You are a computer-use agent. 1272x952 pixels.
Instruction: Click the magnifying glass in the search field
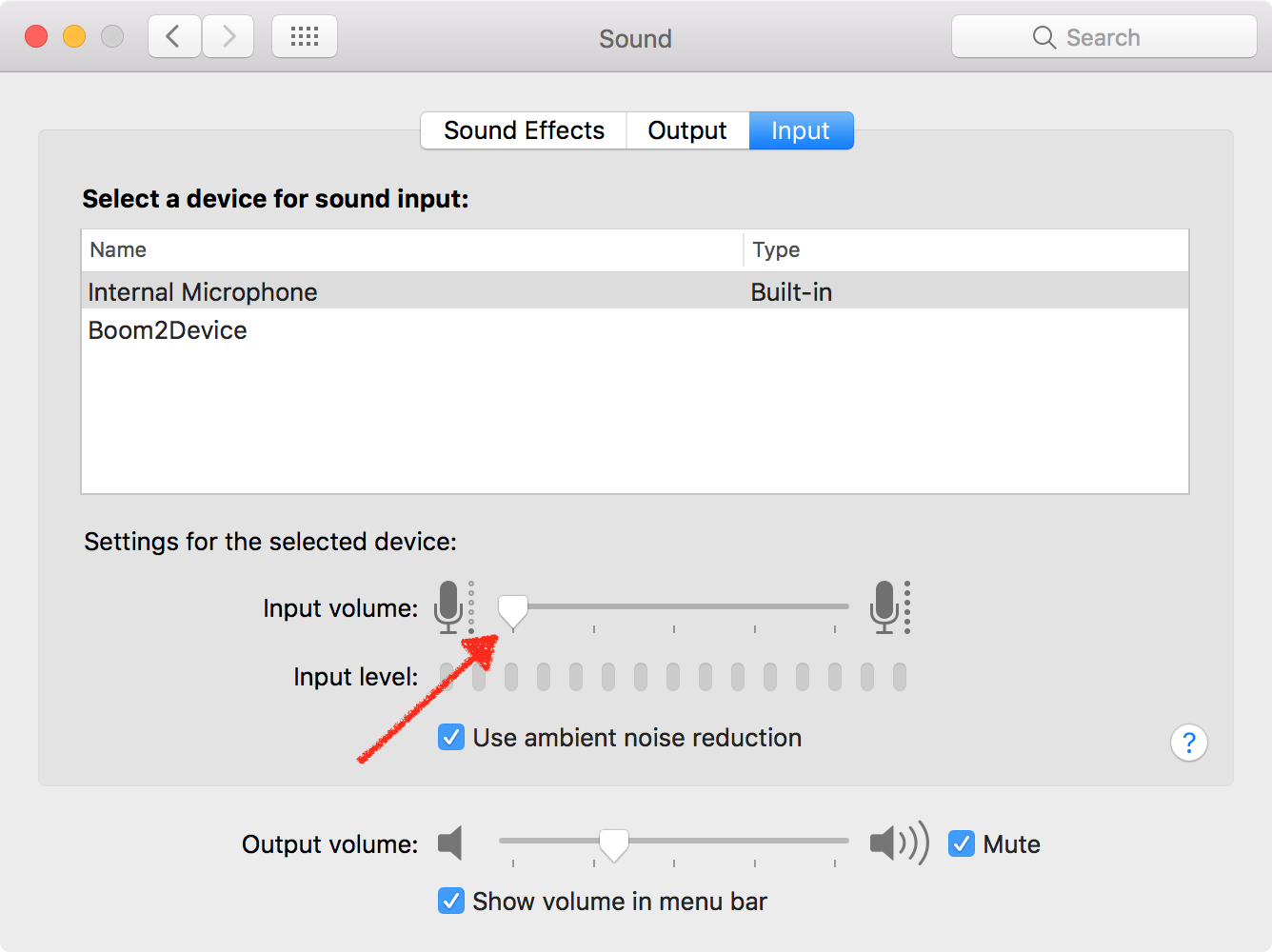click(1043, 37)
